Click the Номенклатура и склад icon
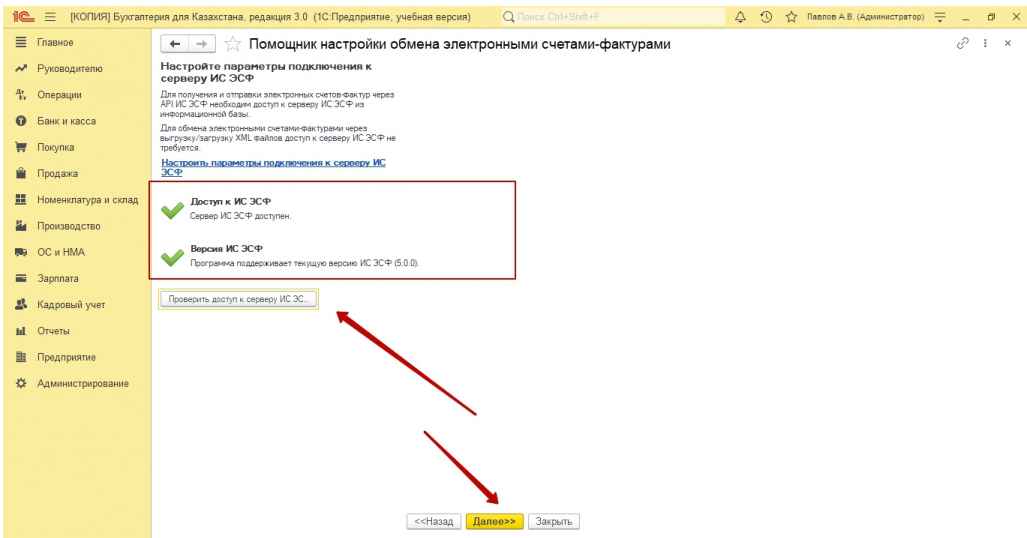 pyautogui.click(x=21, y=199)
